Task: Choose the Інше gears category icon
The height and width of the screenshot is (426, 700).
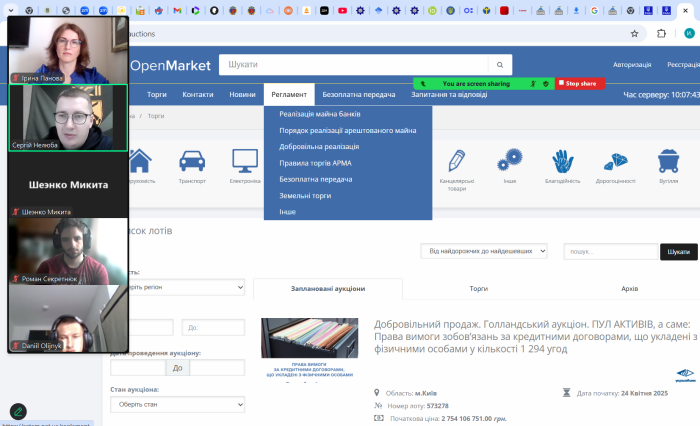Action: point(511,160)
